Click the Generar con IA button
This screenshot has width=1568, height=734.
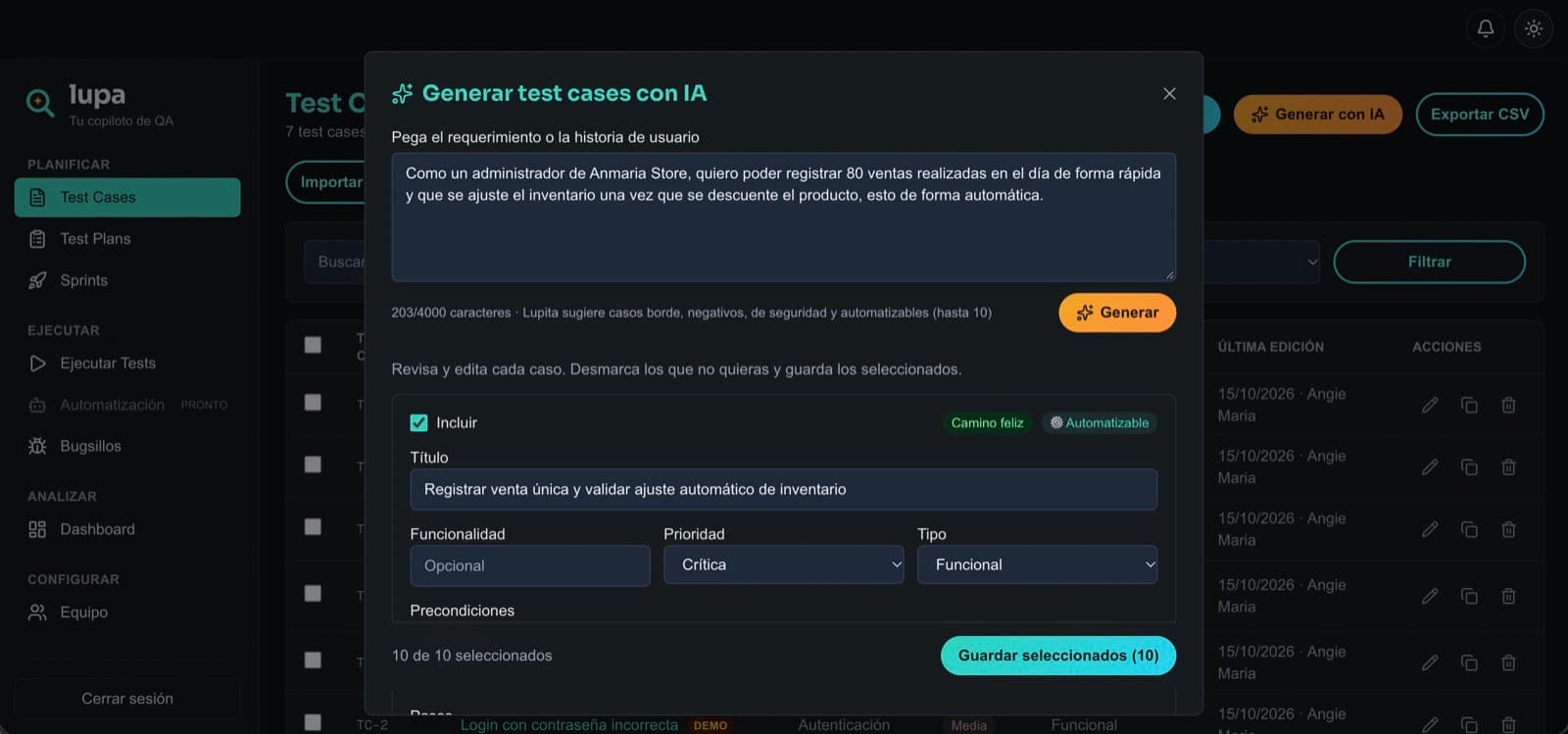[x=1318, y=115]
